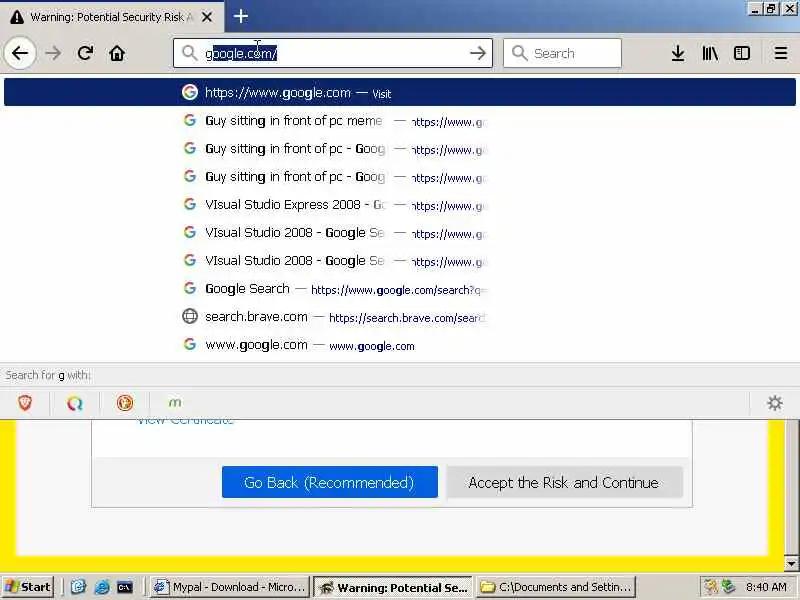Open the View Certificate link

click(x=185, y=422)
